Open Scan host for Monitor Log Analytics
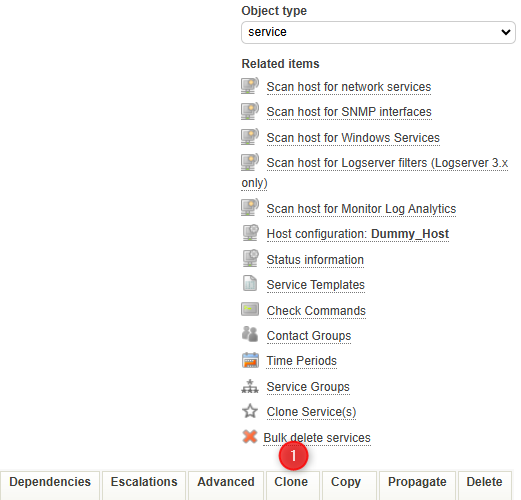521x500 pixels. click(361, 209)
